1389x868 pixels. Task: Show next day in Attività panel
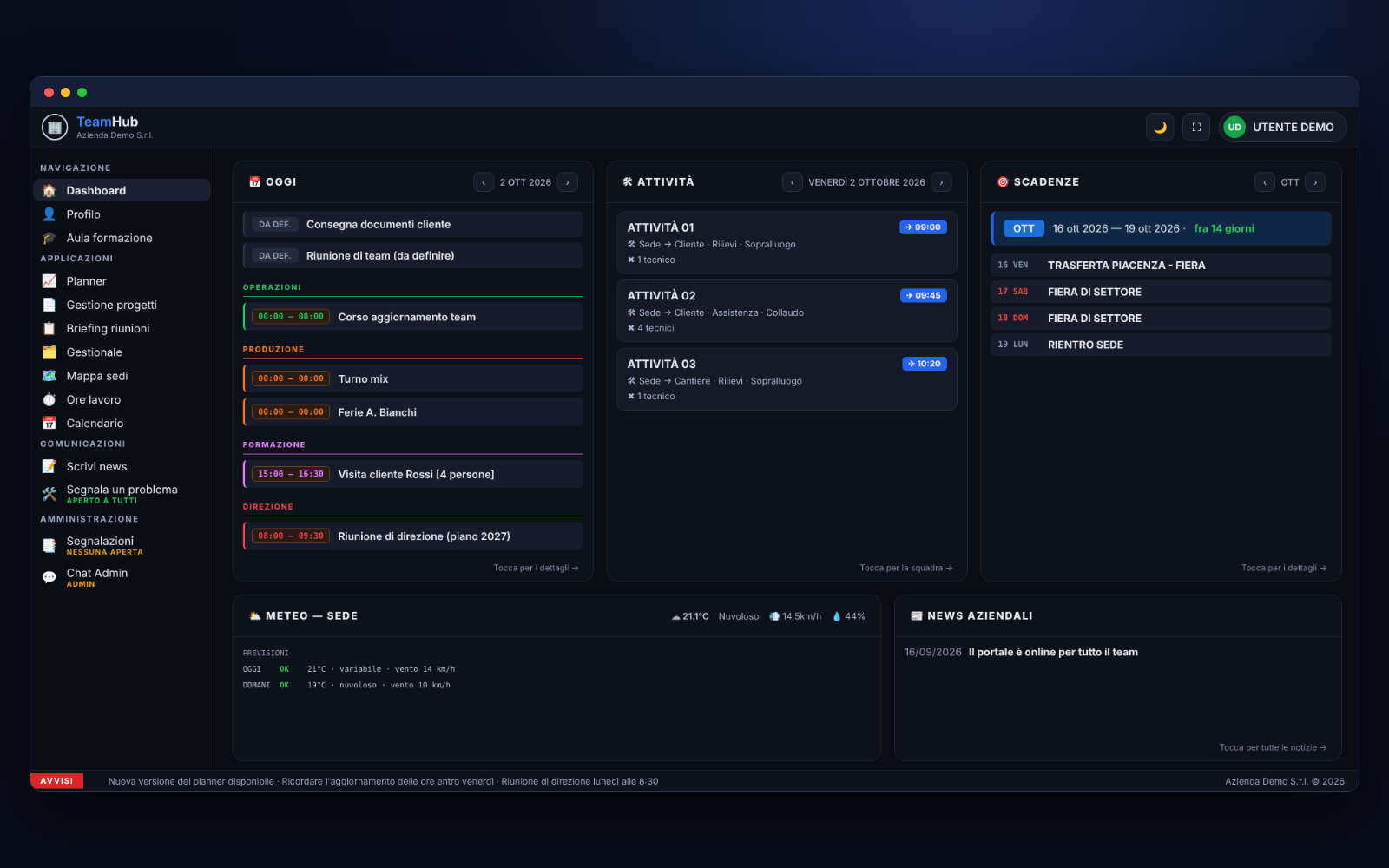(x=942, y=182)
